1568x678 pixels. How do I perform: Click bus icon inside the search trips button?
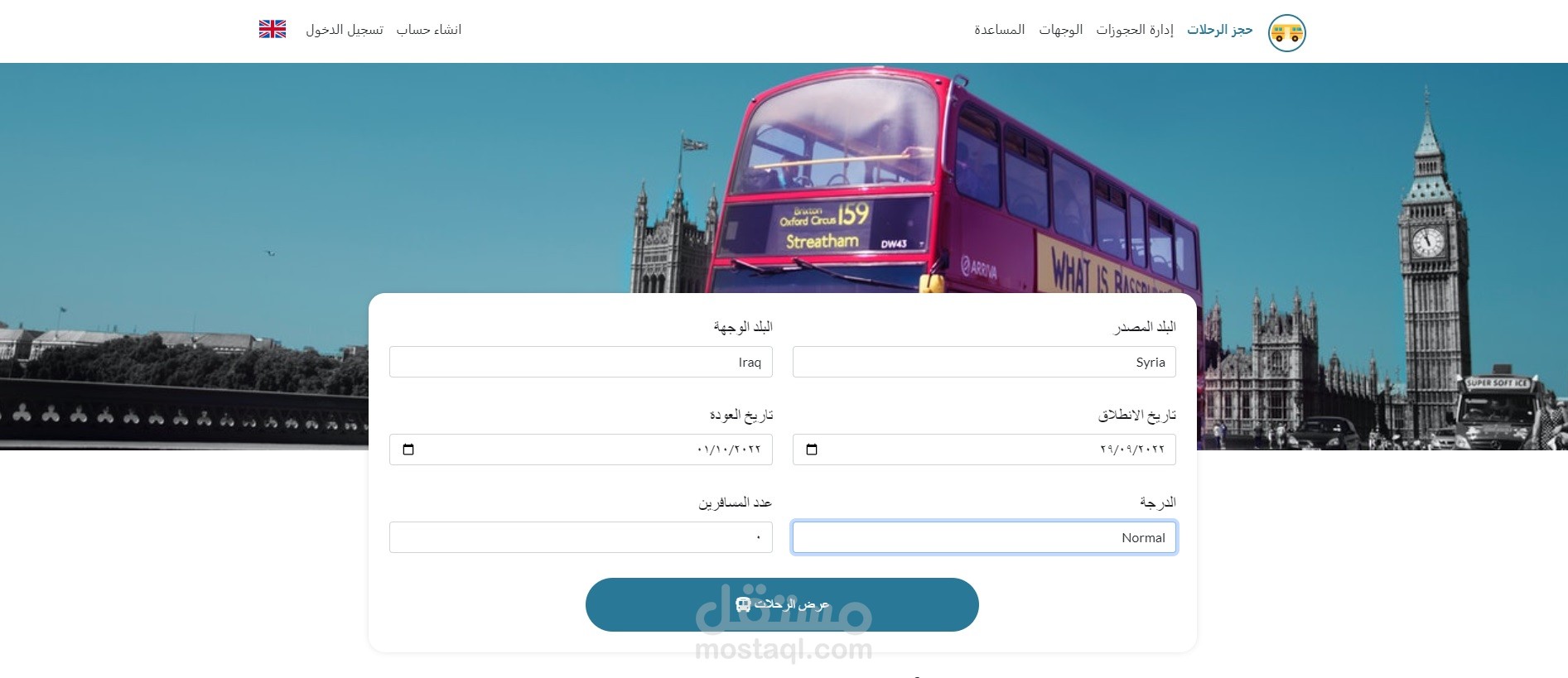743,605
